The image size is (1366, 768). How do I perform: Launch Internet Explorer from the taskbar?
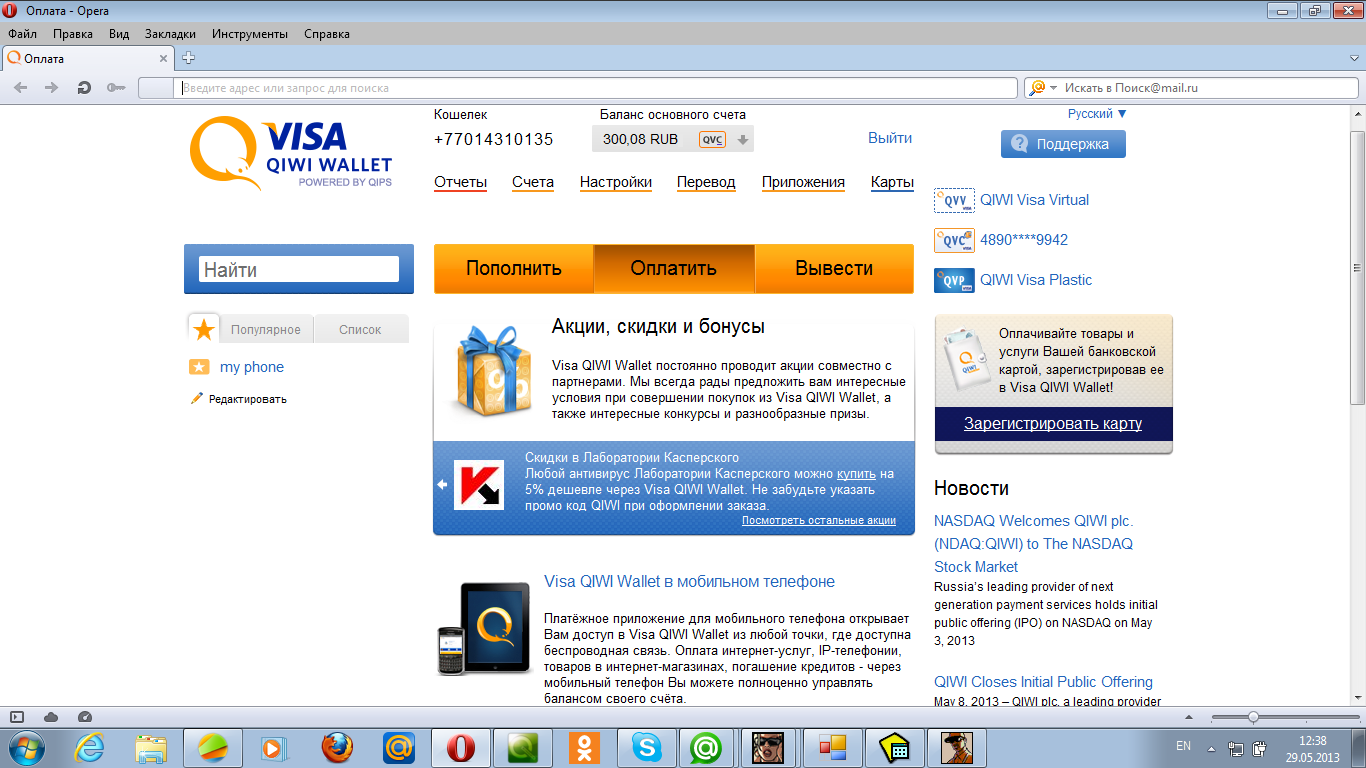(x=88, y=747)
